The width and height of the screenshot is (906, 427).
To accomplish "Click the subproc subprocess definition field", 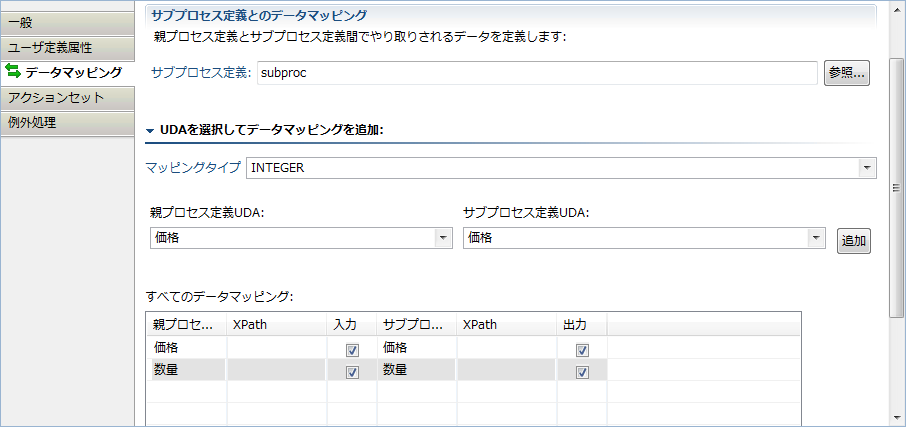I will [536, 73].
